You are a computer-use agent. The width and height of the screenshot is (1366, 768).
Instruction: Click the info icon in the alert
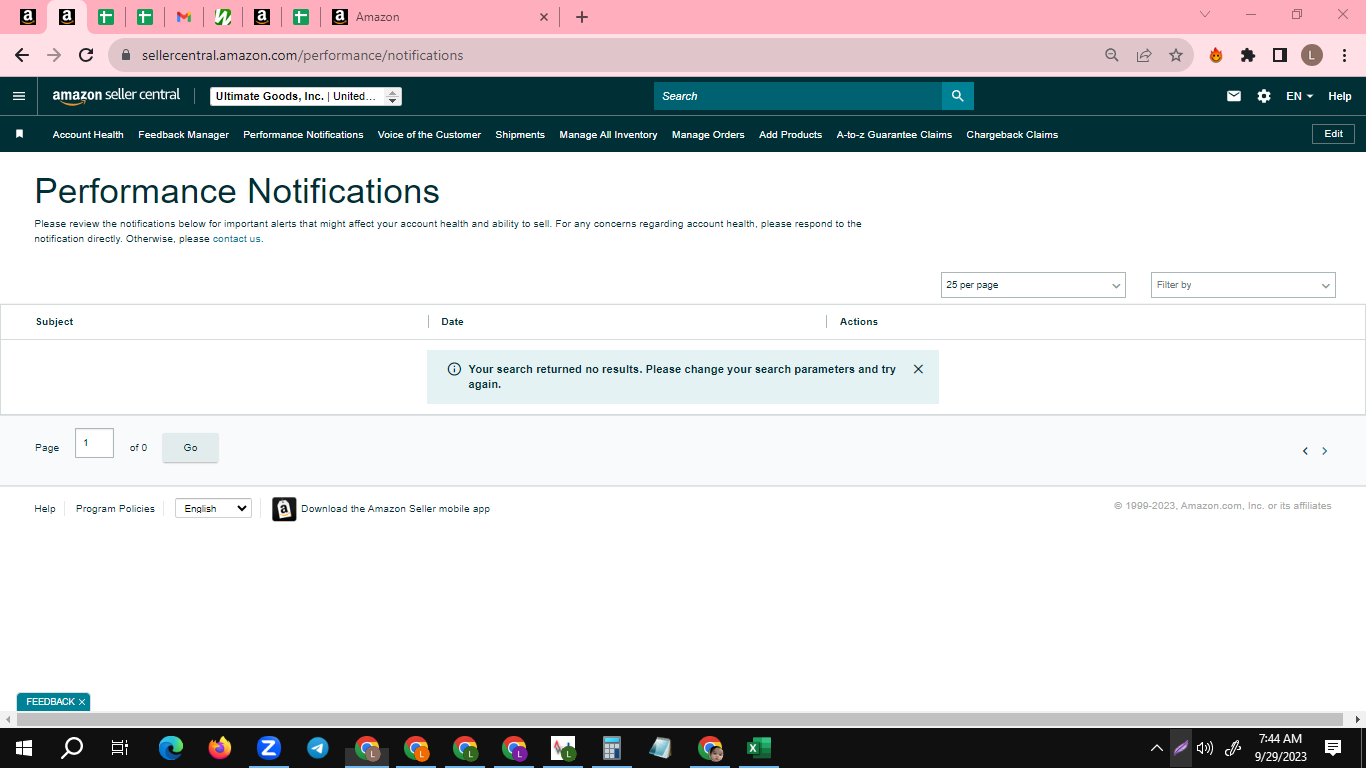(454, 369)
